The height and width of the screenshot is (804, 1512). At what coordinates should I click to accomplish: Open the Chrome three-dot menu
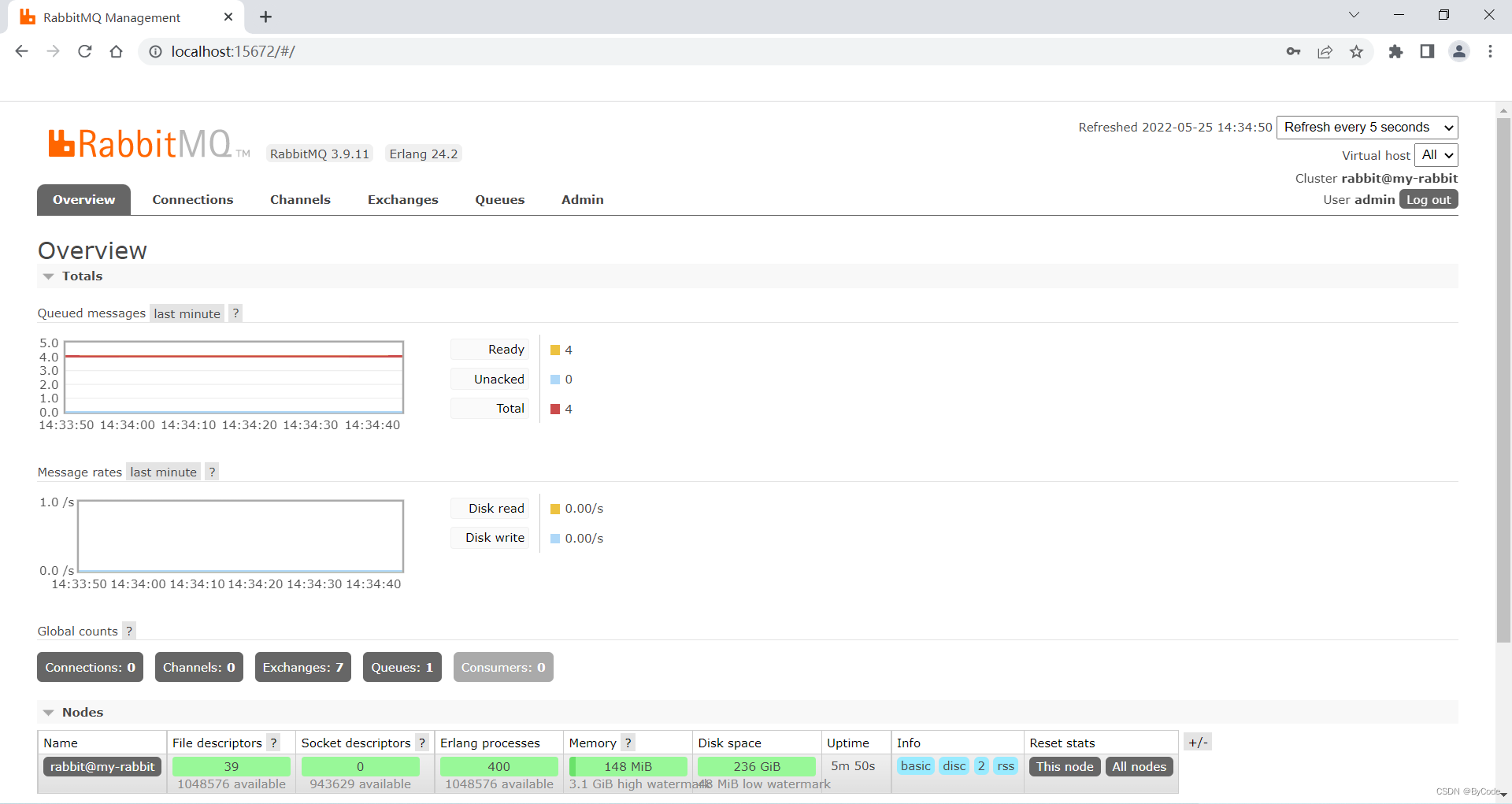coord(1490,51)
